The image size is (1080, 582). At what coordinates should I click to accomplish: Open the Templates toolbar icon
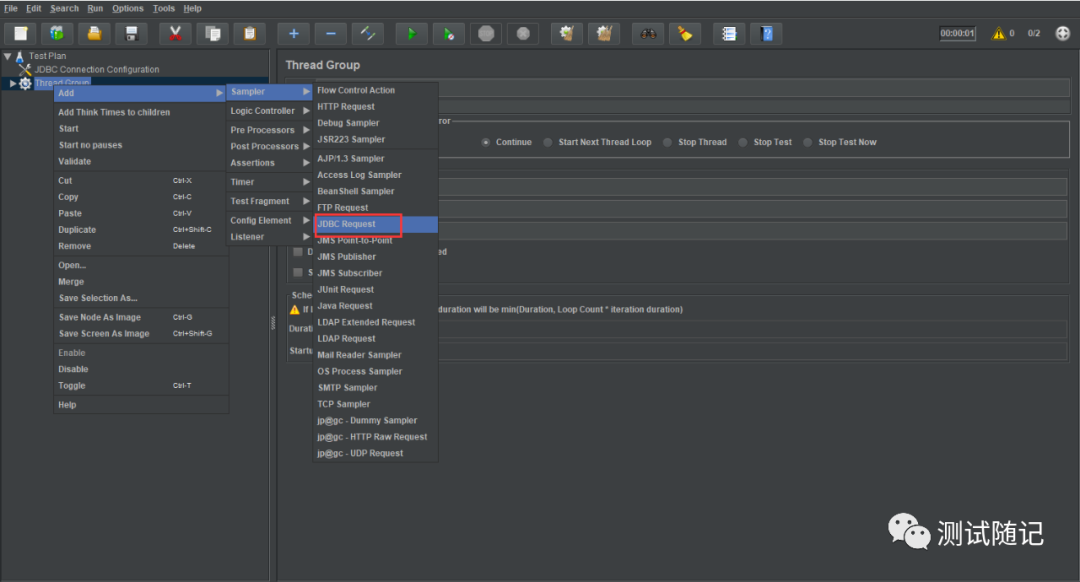(x=57, y=33)
